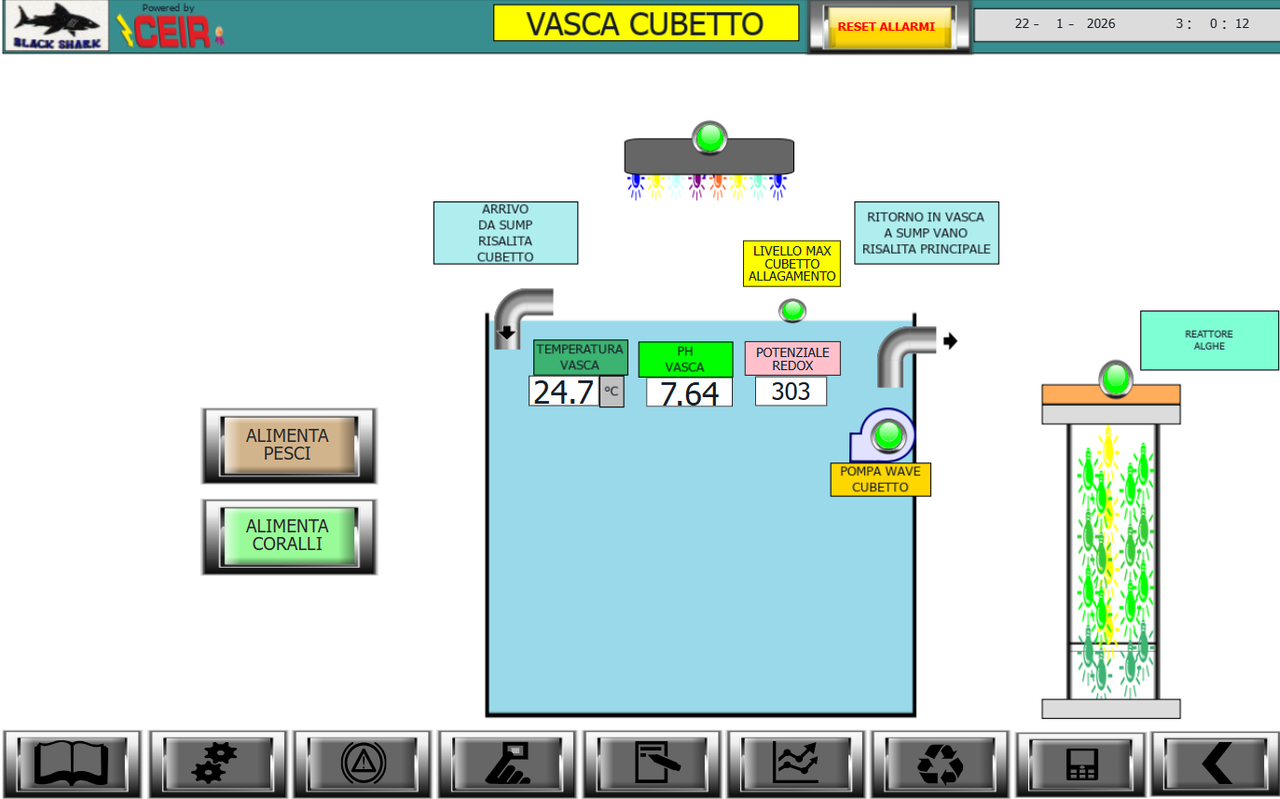Click the TEMPERATURA VASCA value 24.7
The width and height of the screenshot is (1280, 799).
point(562,391)
